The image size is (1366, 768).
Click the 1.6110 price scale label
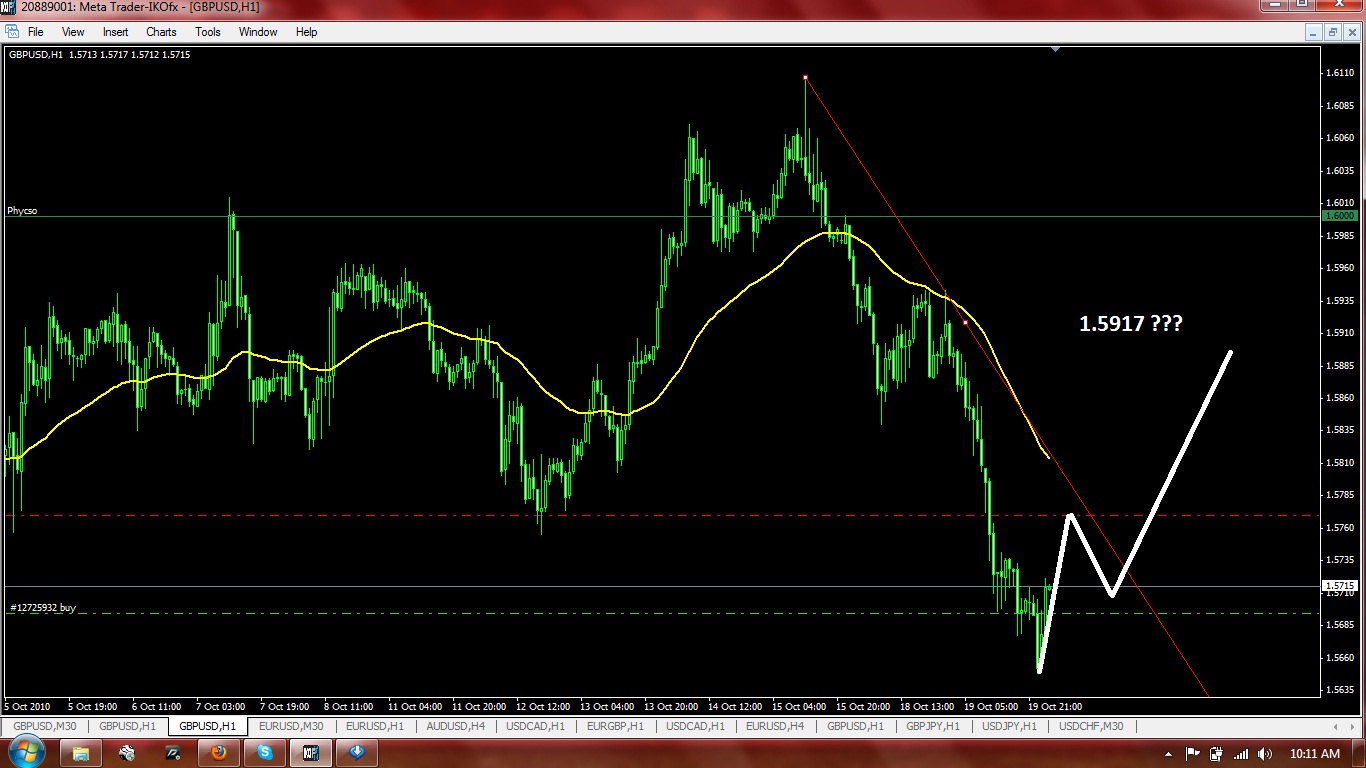coord(1340,73)
